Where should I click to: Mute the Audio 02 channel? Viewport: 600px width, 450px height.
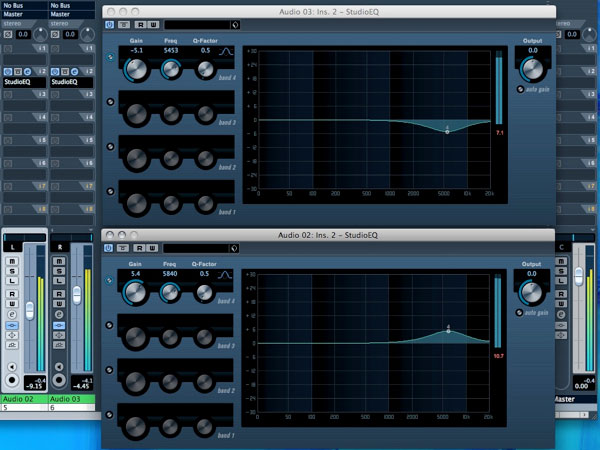pyautogui.click(x=12, y=261)
